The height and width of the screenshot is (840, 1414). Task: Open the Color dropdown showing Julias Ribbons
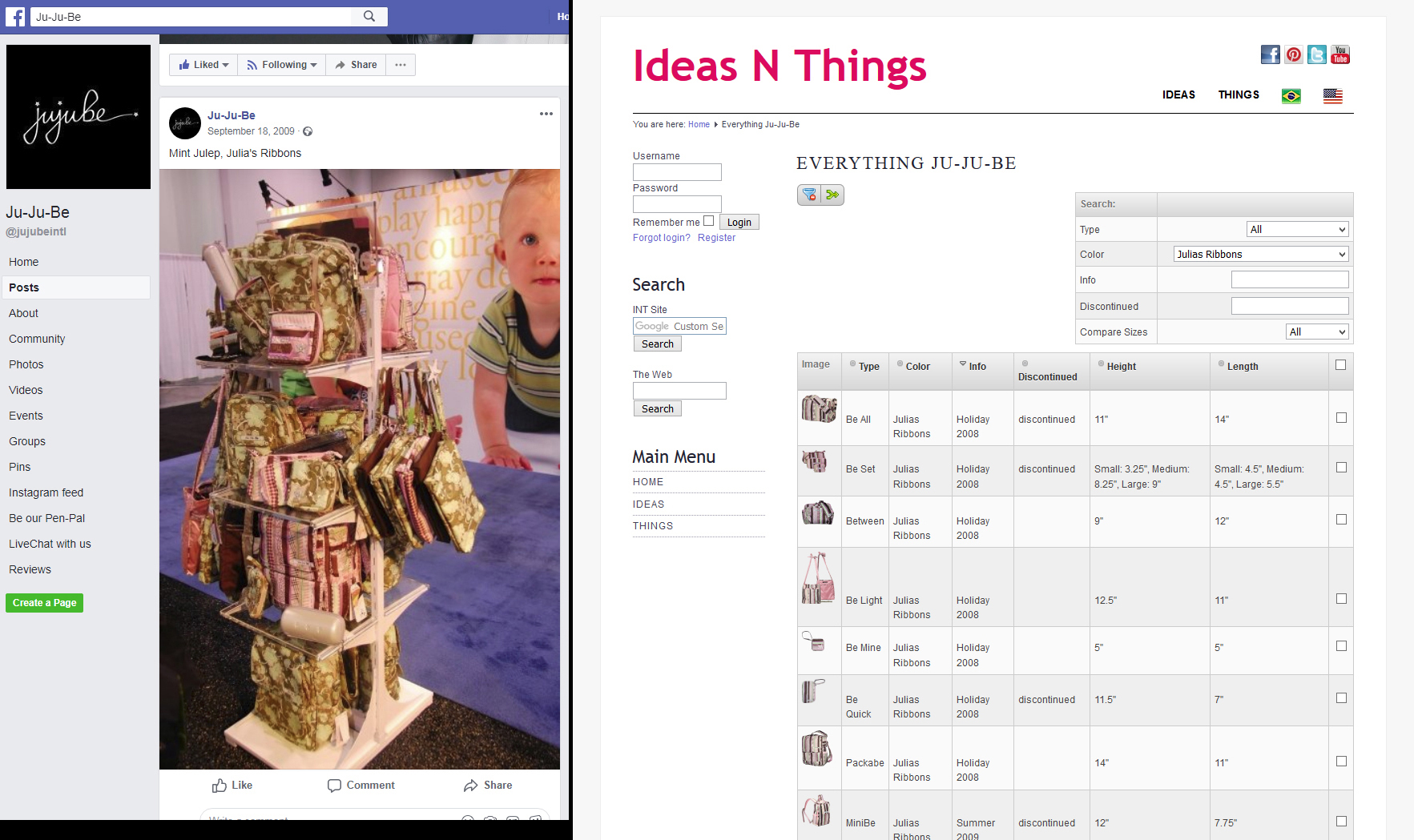click(x=1262, y=254)
